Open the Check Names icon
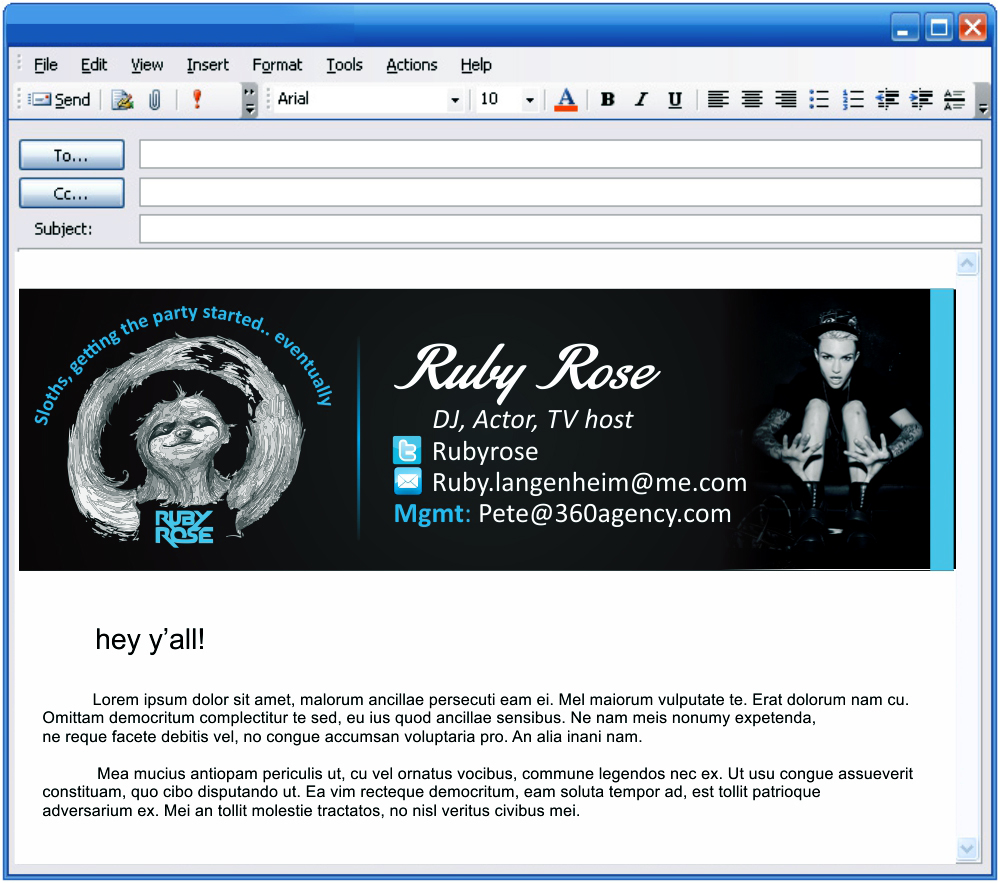 tap(122, 99)
